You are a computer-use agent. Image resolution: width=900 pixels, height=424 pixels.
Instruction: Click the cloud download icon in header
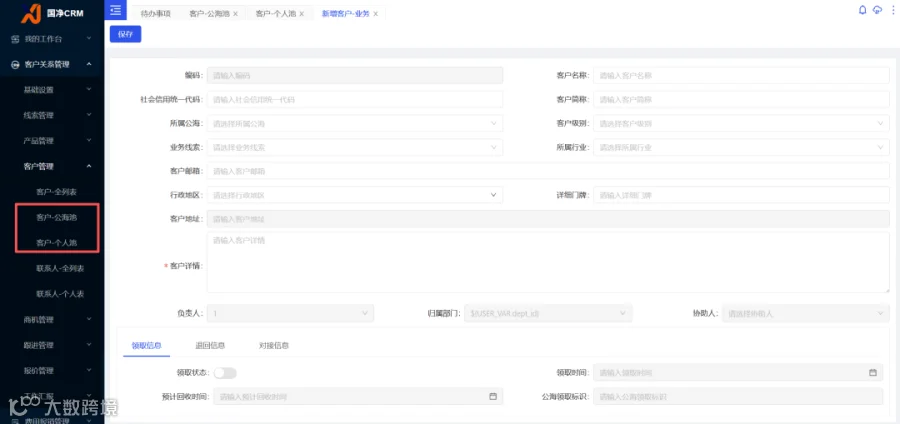click(877, 10)
